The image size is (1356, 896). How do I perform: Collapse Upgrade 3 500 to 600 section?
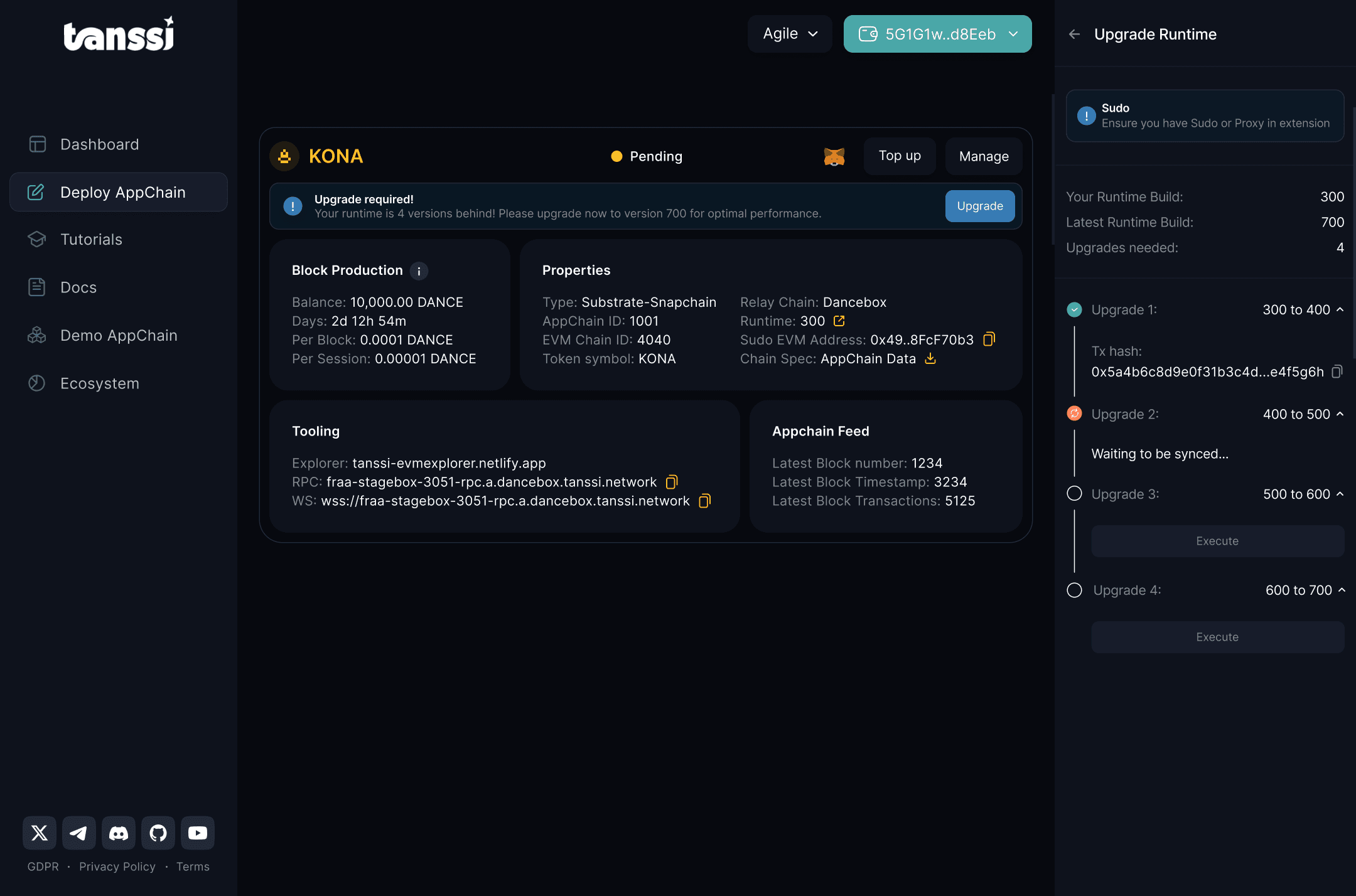coord(1340,494)
